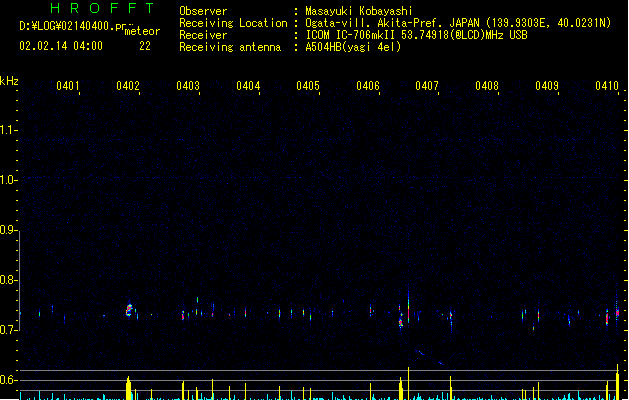Click the tallest yellow power spike before 0407

click(x=408, y=383)
